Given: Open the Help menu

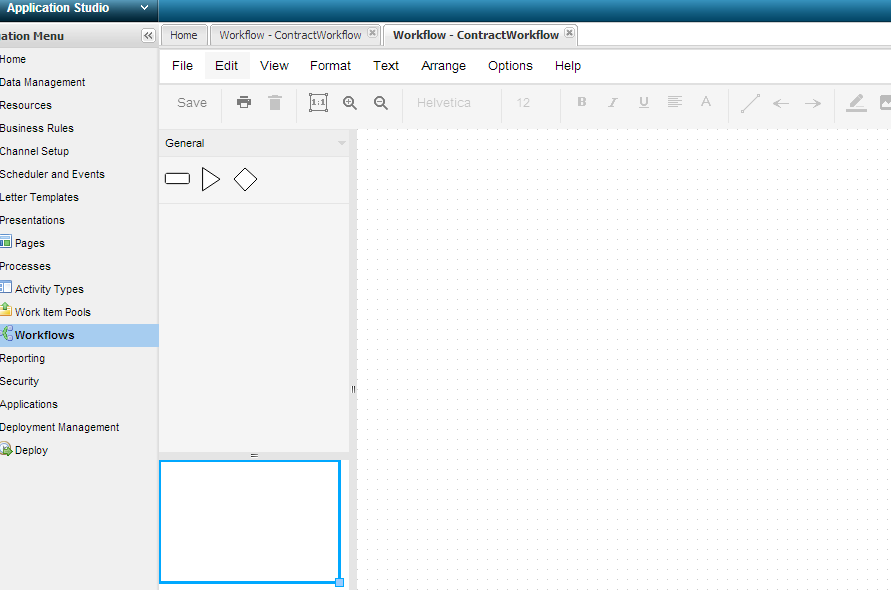Looking at the screenshot, I should (568, 66).
